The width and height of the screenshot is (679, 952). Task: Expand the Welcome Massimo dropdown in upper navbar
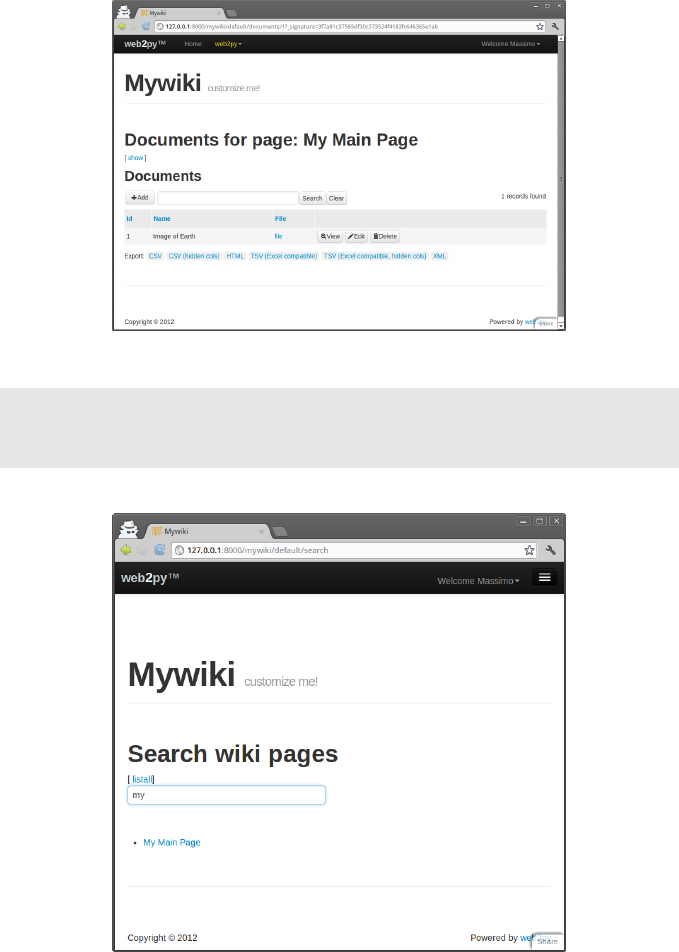(x=510, y=44)
